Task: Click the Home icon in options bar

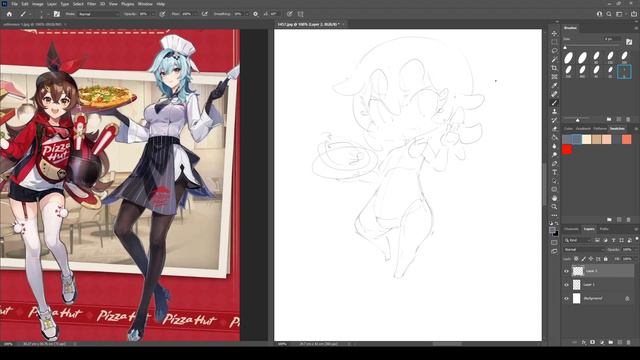Action: pyautogui.click(x=9, y=14)
